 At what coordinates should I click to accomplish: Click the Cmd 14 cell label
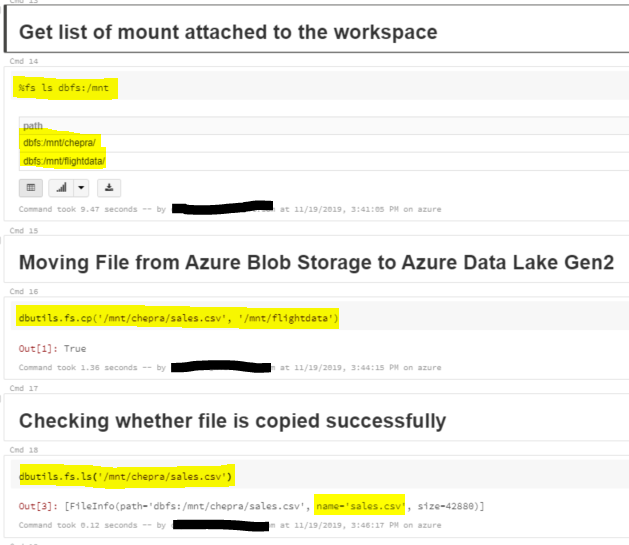pos(24,61)
